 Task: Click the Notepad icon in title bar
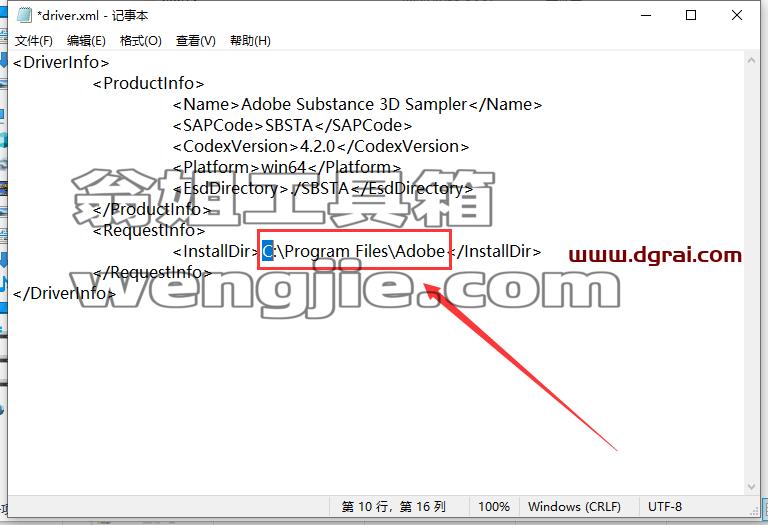(x=24, y=15)
